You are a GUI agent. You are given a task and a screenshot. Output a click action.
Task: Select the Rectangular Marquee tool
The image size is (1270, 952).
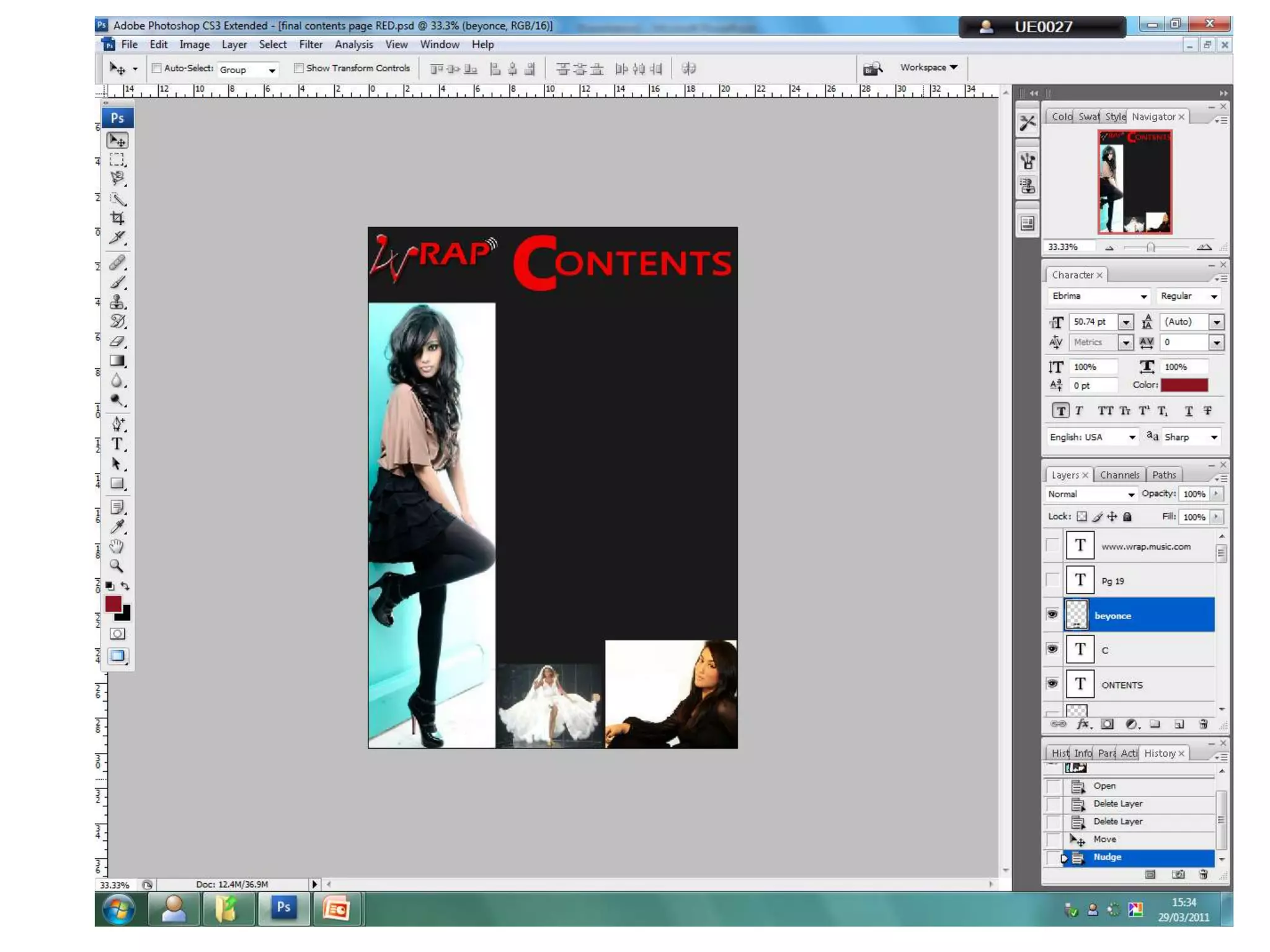tap(117, 160)
